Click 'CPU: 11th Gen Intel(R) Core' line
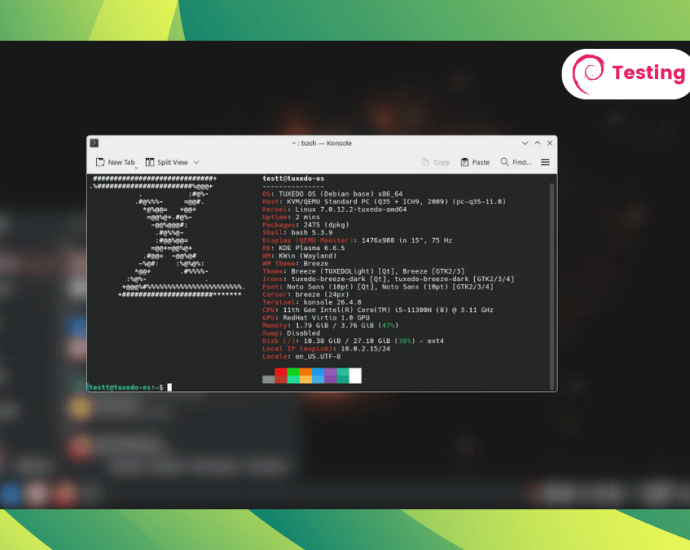 point(378,310)
